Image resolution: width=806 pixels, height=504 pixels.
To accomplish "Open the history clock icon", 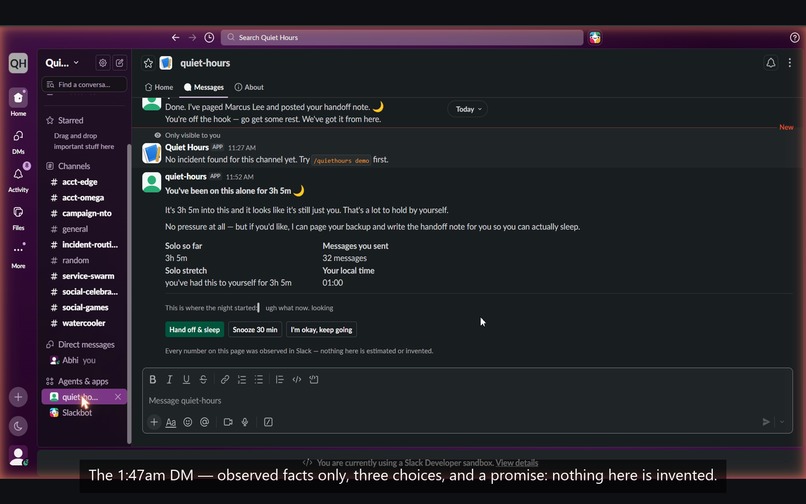I will (x=209, y=38).
